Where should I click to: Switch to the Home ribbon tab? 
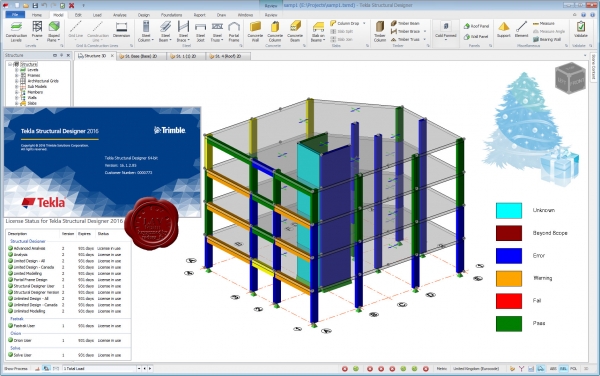37,15
